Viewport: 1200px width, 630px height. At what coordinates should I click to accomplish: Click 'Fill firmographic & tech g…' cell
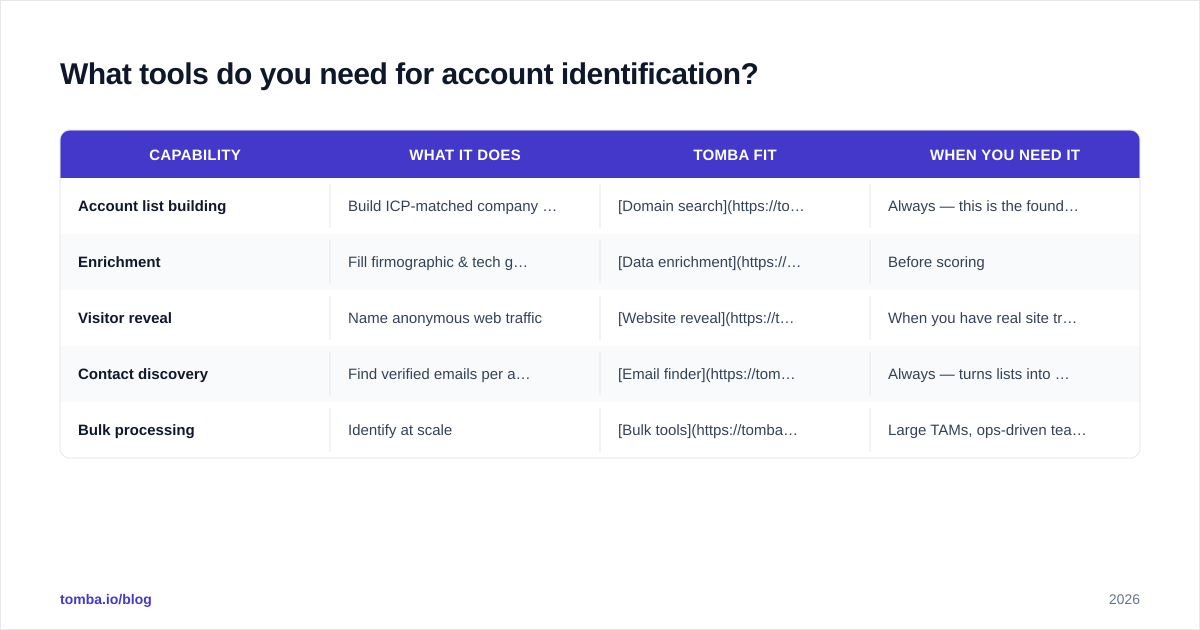tap(465, 262)
